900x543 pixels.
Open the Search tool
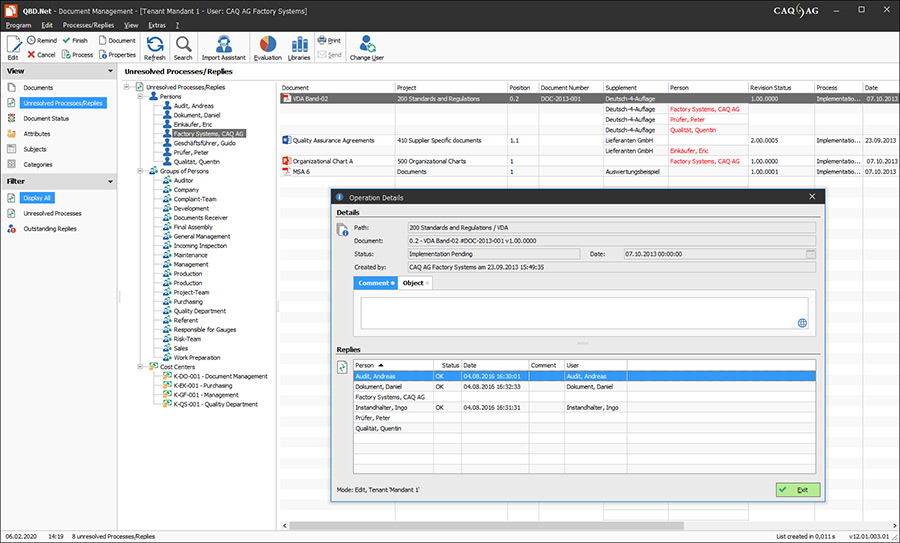183,46
